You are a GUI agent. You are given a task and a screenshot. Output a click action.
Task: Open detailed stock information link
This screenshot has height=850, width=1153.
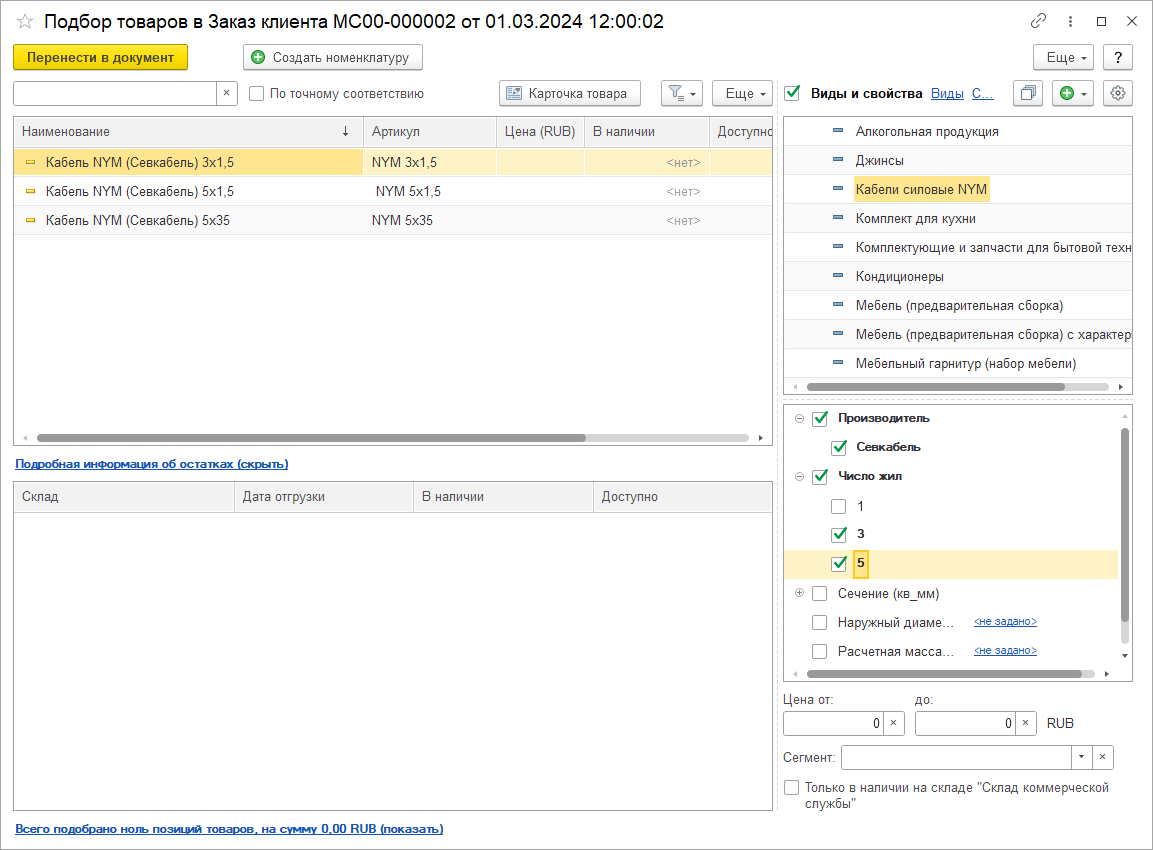tap(151, 464)
